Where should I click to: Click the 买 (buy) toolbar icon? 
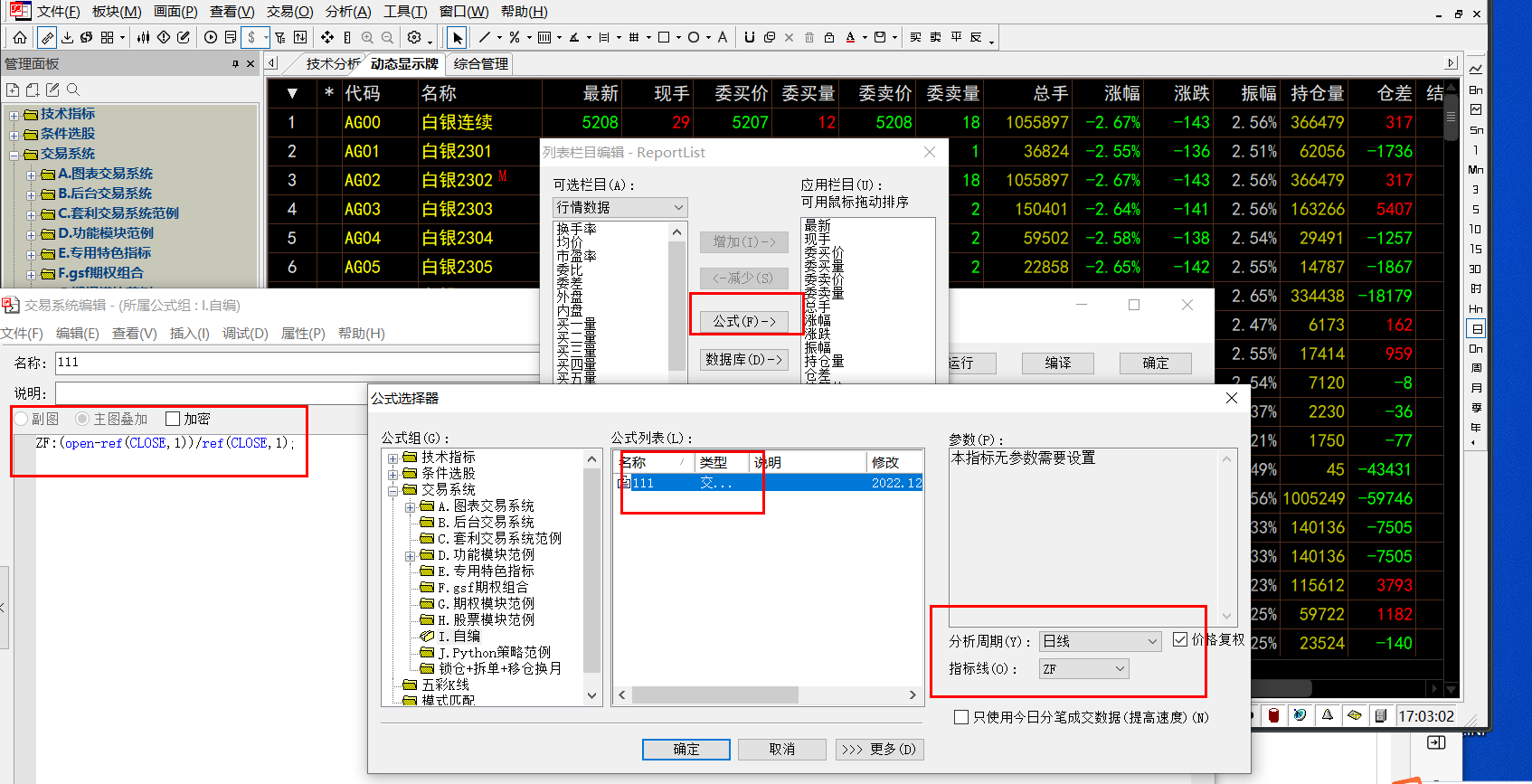pyautogui.click(x=915, y=37)
